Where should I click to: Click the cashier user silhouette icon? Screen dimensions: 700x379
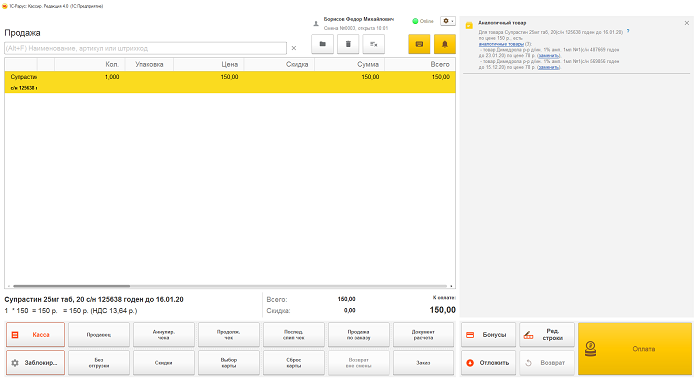pyautogui.click(x=316, y=24)
